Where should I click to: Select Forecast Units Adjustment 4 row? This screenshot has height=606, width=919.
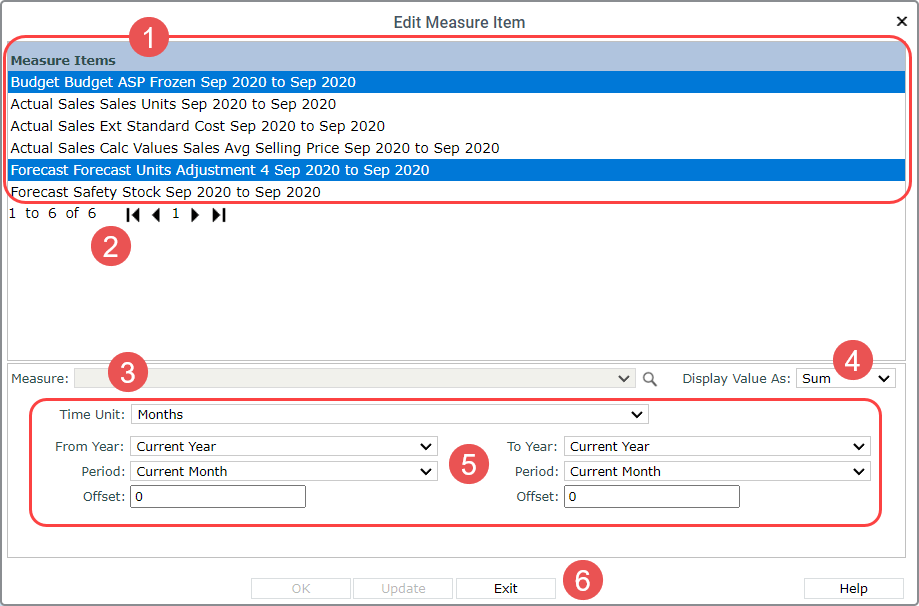click(x=456, y=170)
